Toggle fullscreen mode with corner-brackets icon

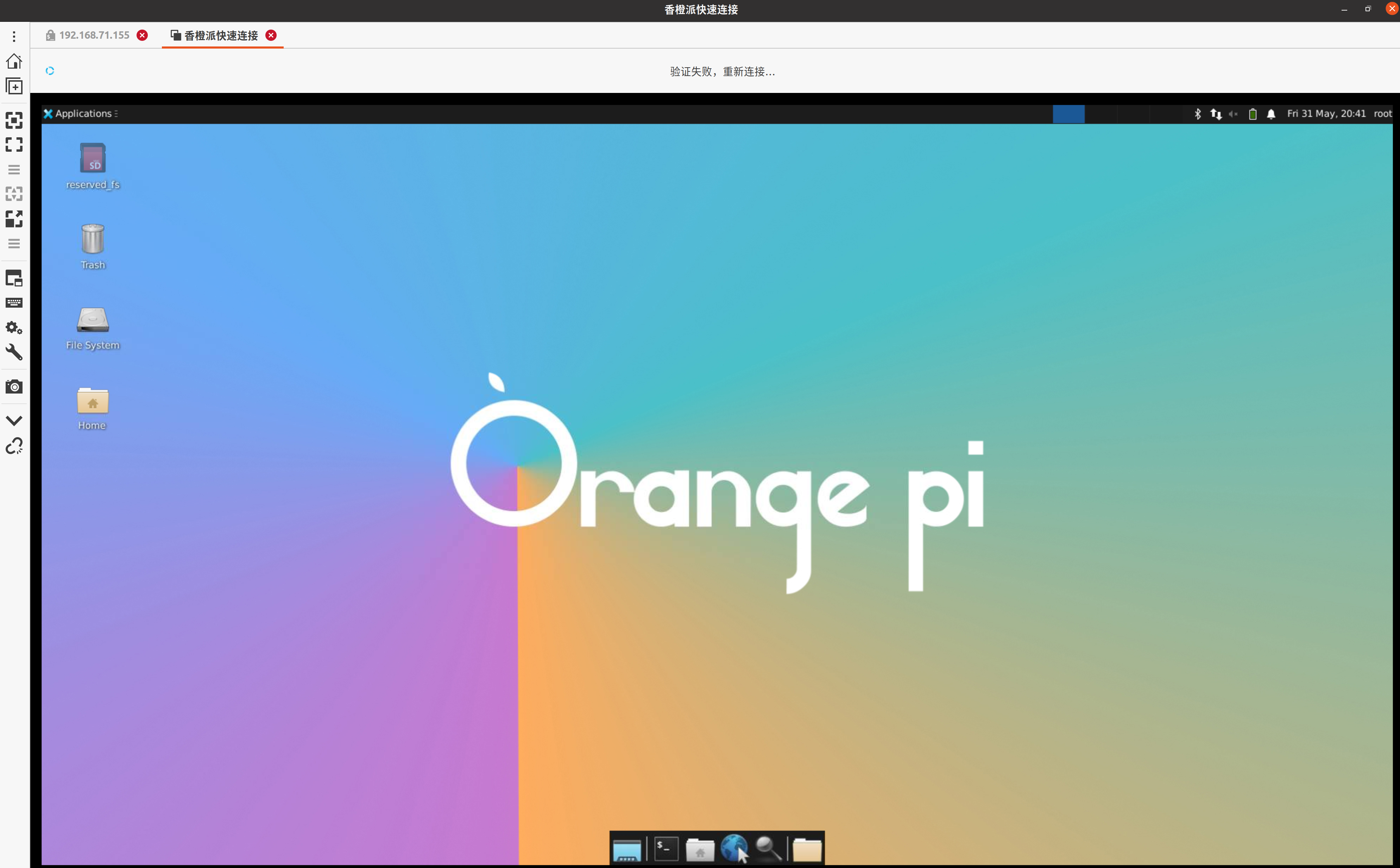click(x=14, y=145)
